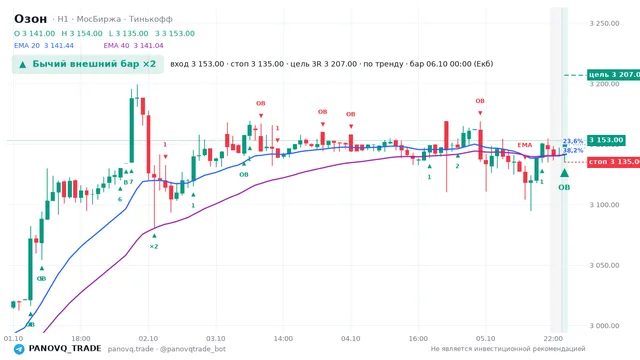Screen dimensions: 640x360
Task: Click the PANOVQ_TRADE channel name
Action: [65, 349]
